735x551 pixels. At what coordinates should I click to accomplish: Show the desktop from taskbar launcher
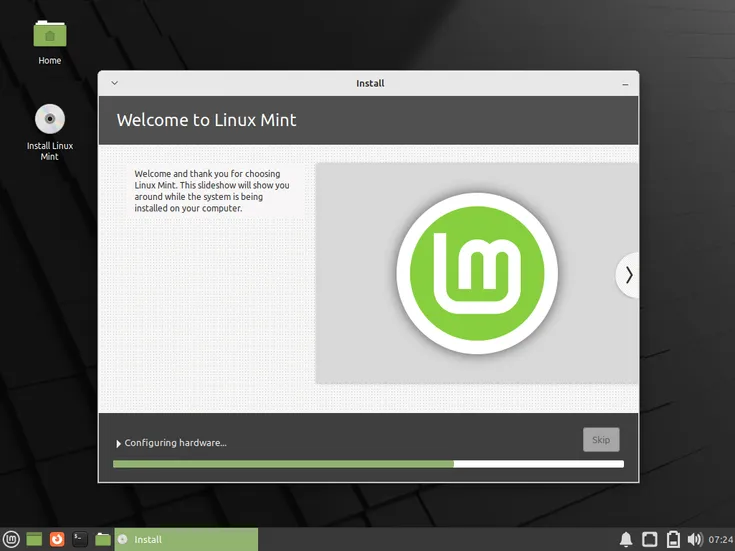[x=34, y=539]
